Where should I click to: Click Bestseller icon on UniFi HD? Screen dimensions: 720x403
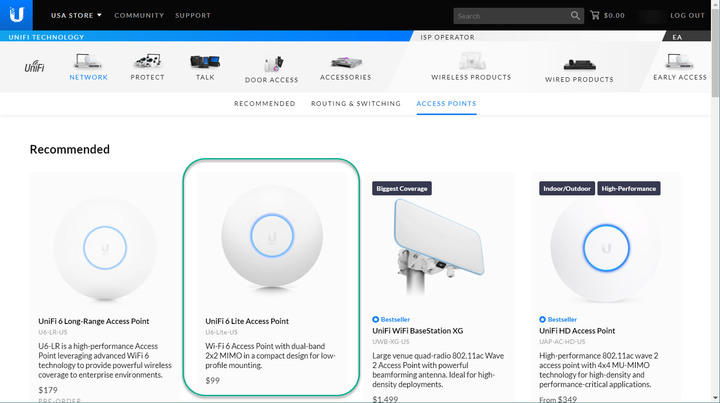(542, 319)
